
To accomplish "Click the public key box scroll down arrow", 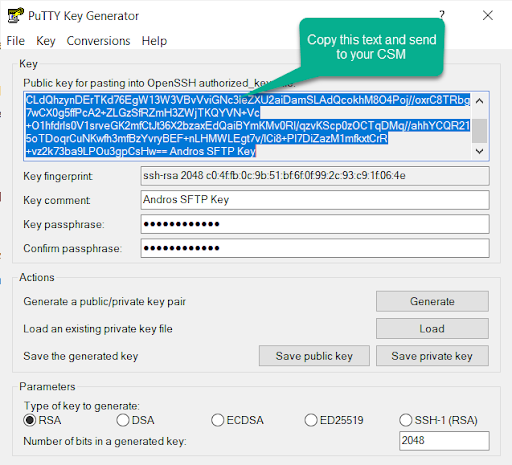I will [480, 151].
